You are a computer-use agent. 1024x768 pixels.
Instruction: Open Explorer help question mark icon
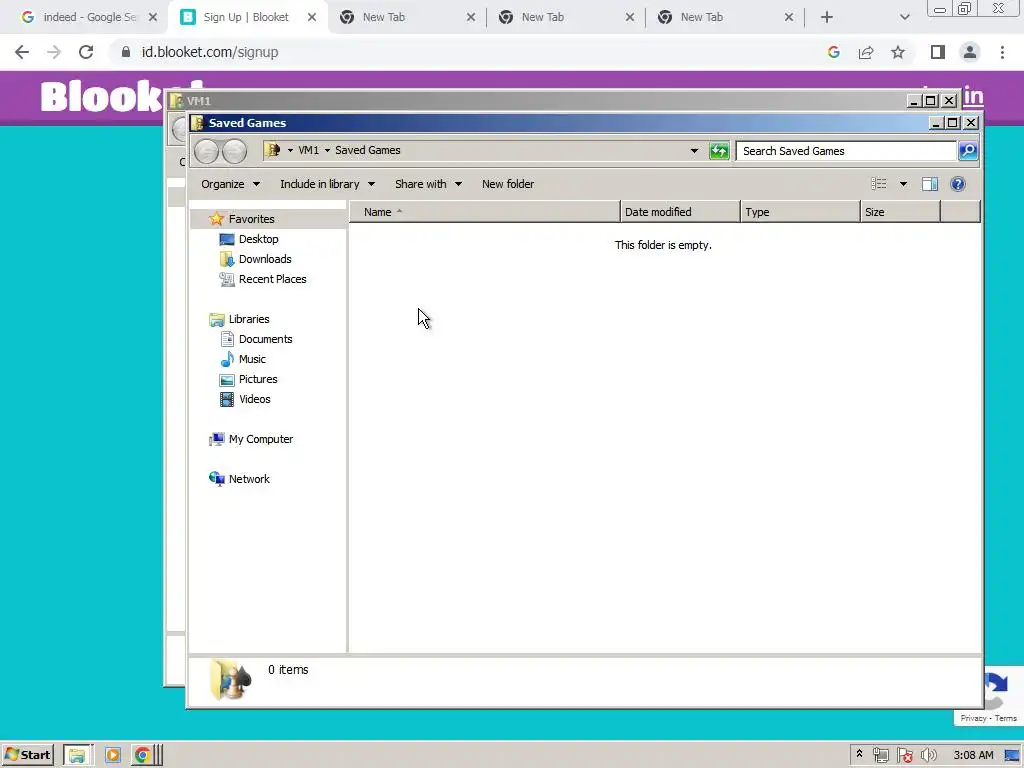click(x=958, y=184)
